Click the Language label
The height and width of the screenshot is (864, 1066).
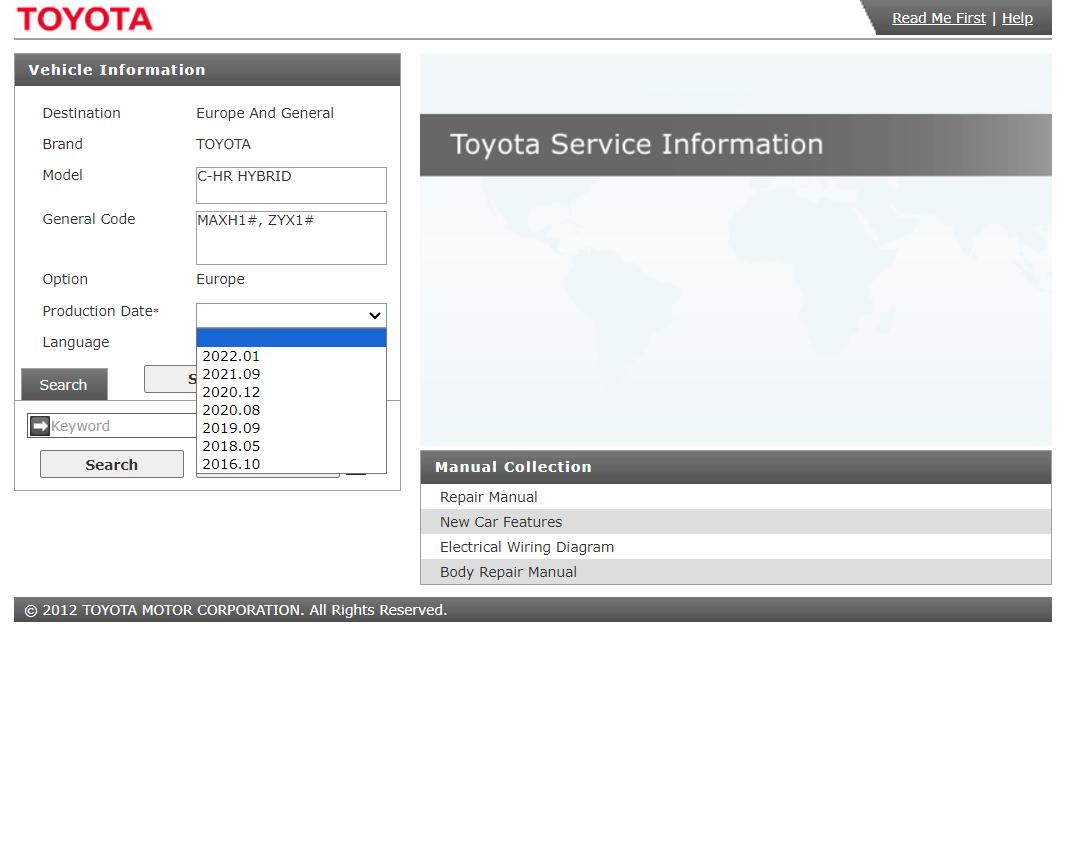pyautogui.click(x=75, y=342)
